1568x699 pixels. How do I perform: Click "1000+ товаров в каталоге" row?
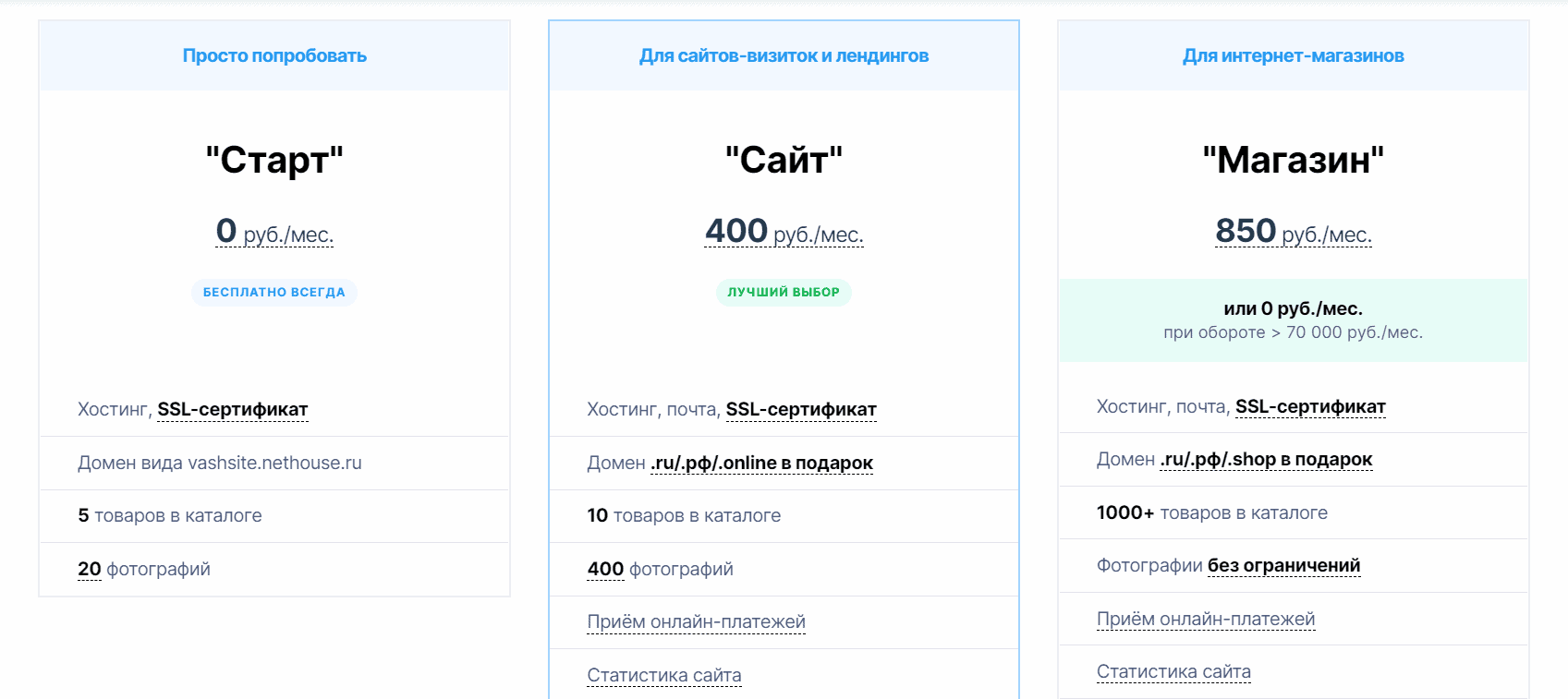pyautogui.click(x=1294, y=512)
